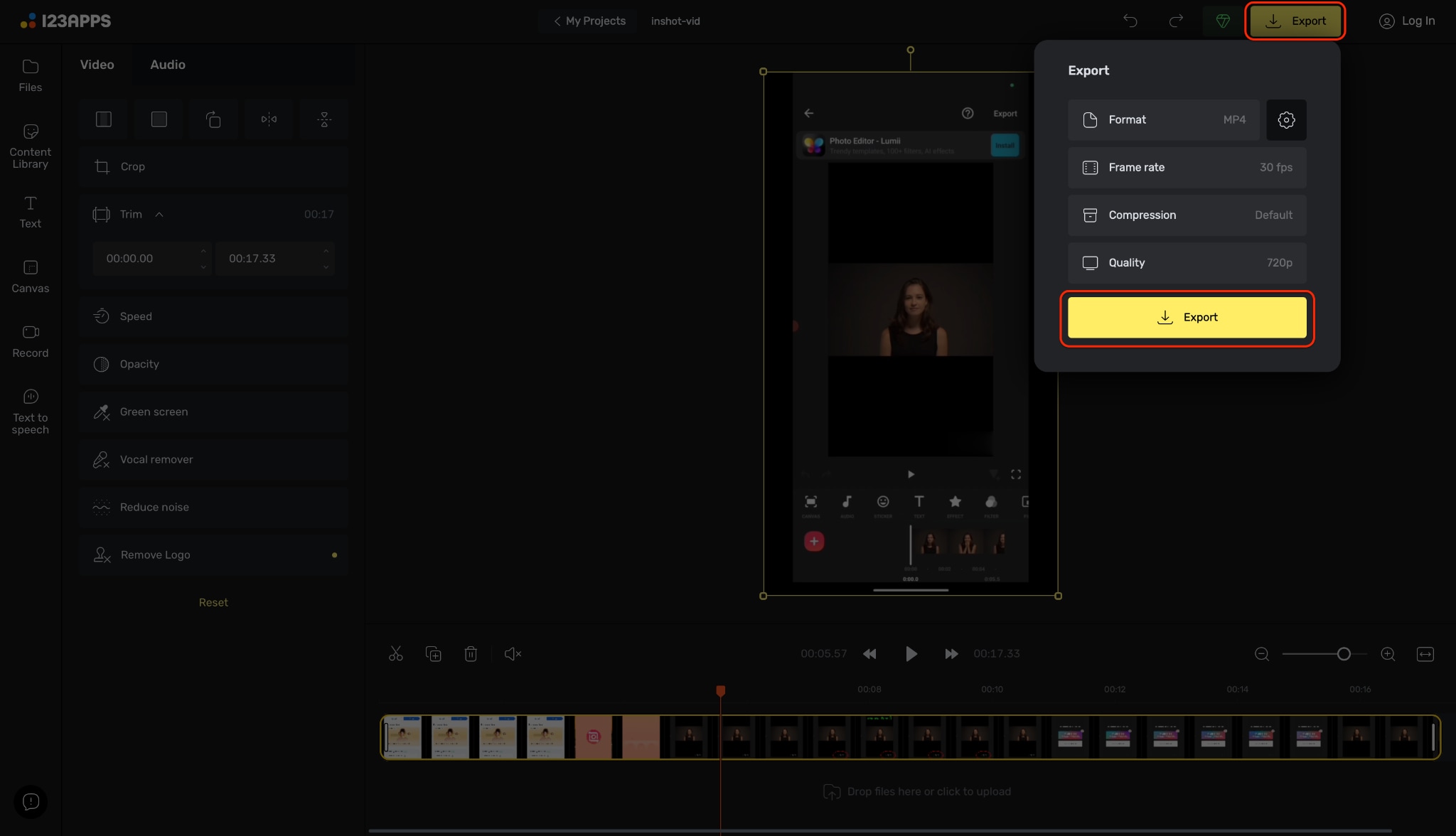Open the Text to speech panel
The image size is (1456, 836).
pyautogui.click(x=30, y=411)
